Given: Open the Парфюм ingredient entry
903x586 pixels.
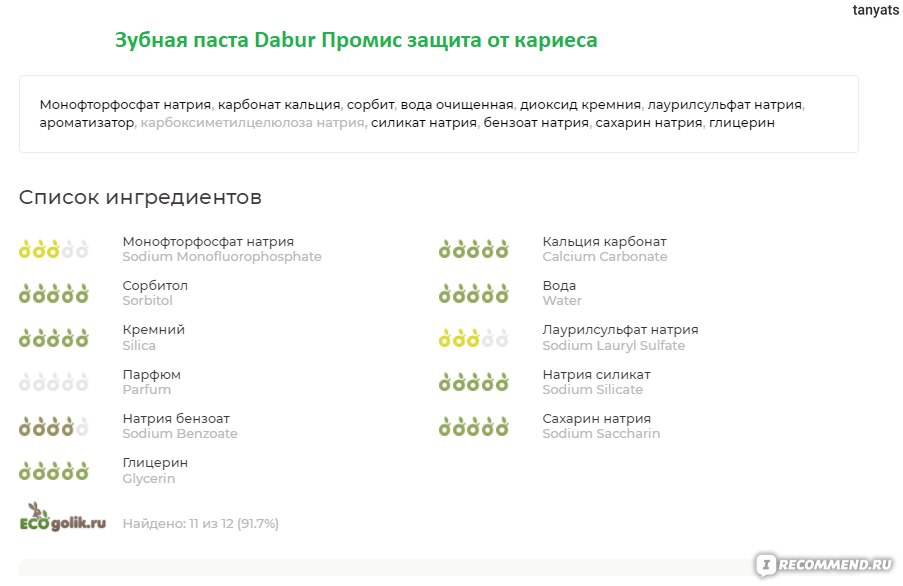Looking at the screenshot, I should [151, 375].
